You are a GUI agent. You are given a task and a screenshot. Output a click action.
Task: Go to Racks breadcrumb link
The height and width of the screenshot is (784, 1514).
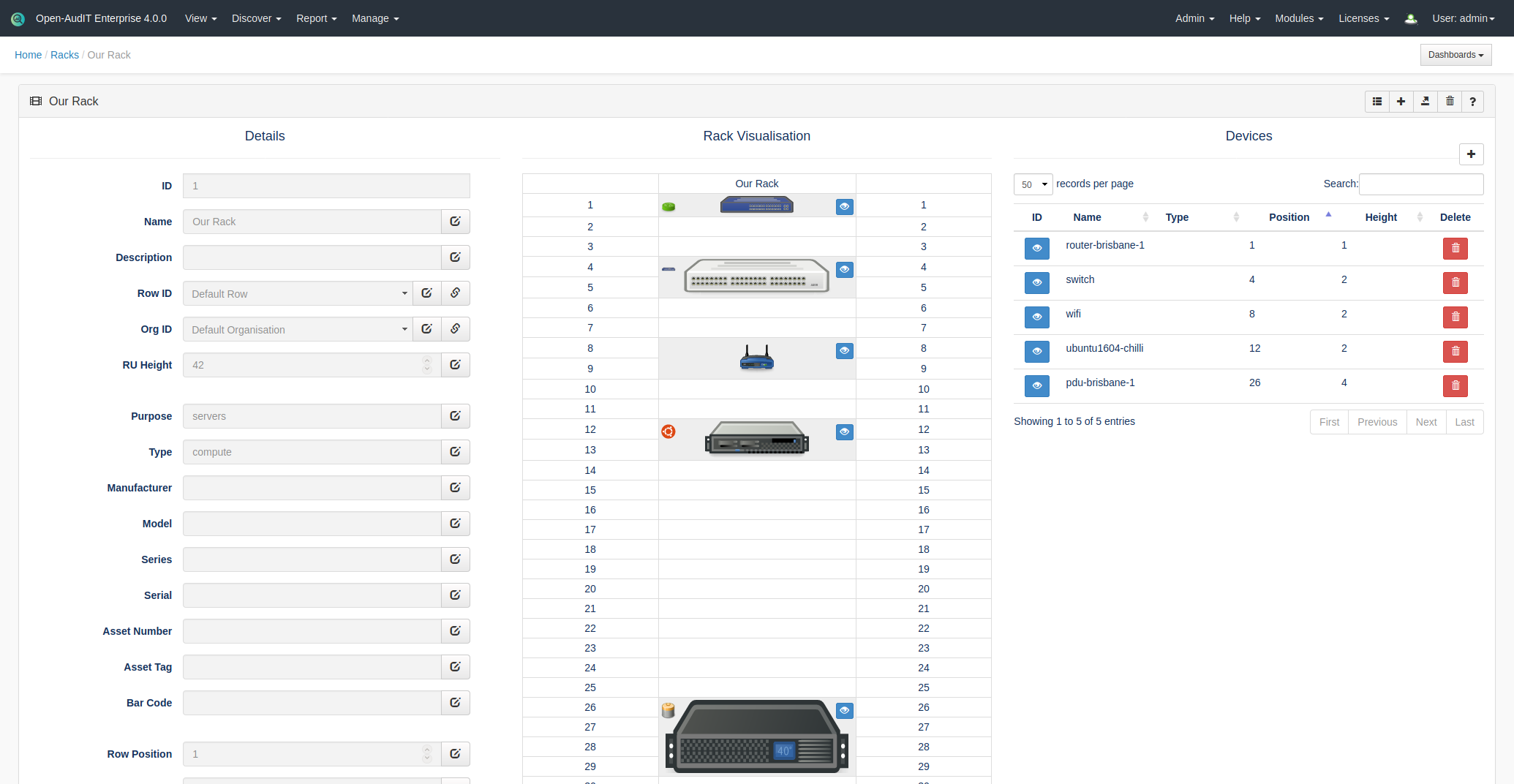coord(64,55)
